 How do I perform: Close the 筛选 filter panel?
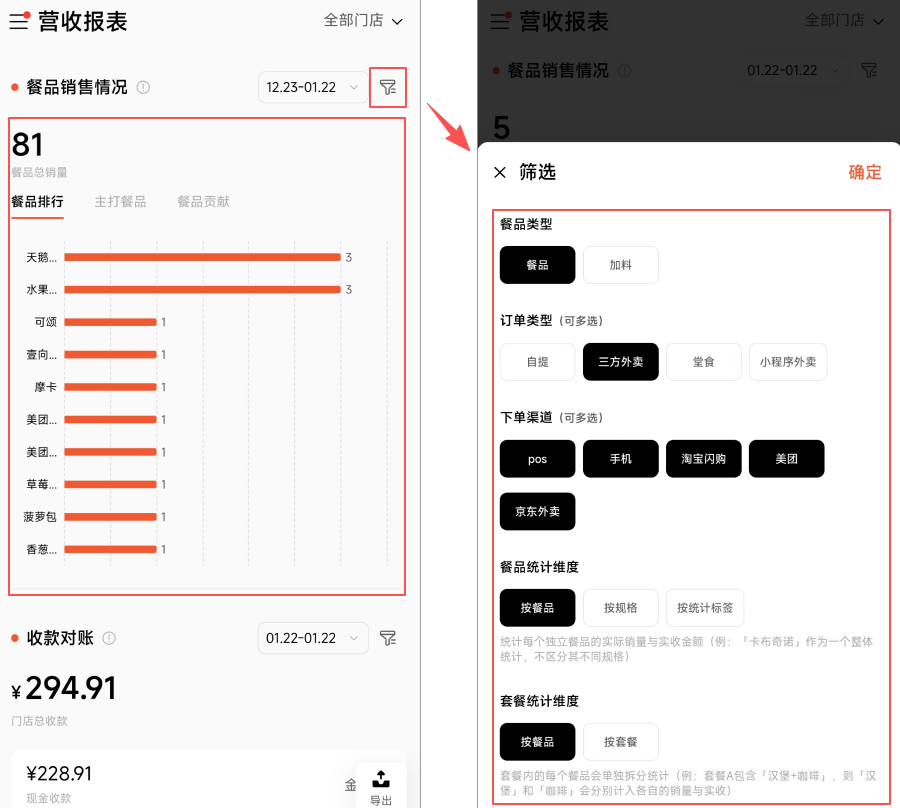[500, 172]
